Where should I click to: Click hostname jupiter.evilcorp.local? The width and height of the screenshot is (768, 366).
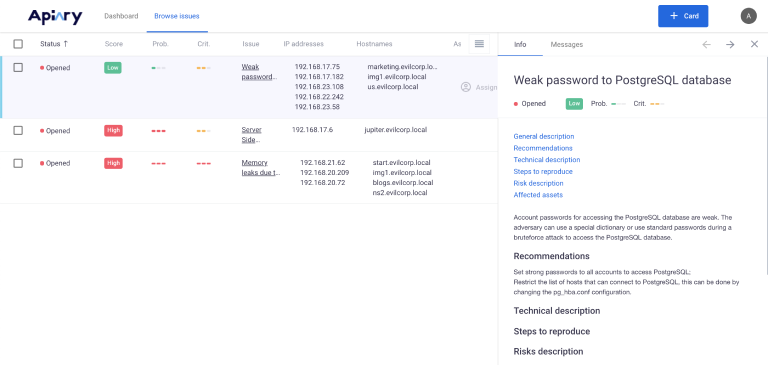pyautogui.click(x=395, y=130)
